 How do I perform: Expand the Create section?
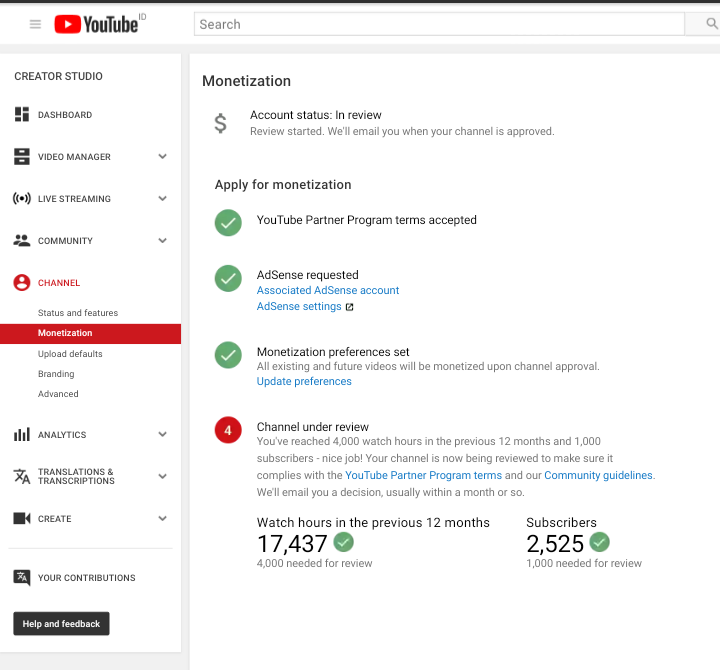tap(163, 518)
